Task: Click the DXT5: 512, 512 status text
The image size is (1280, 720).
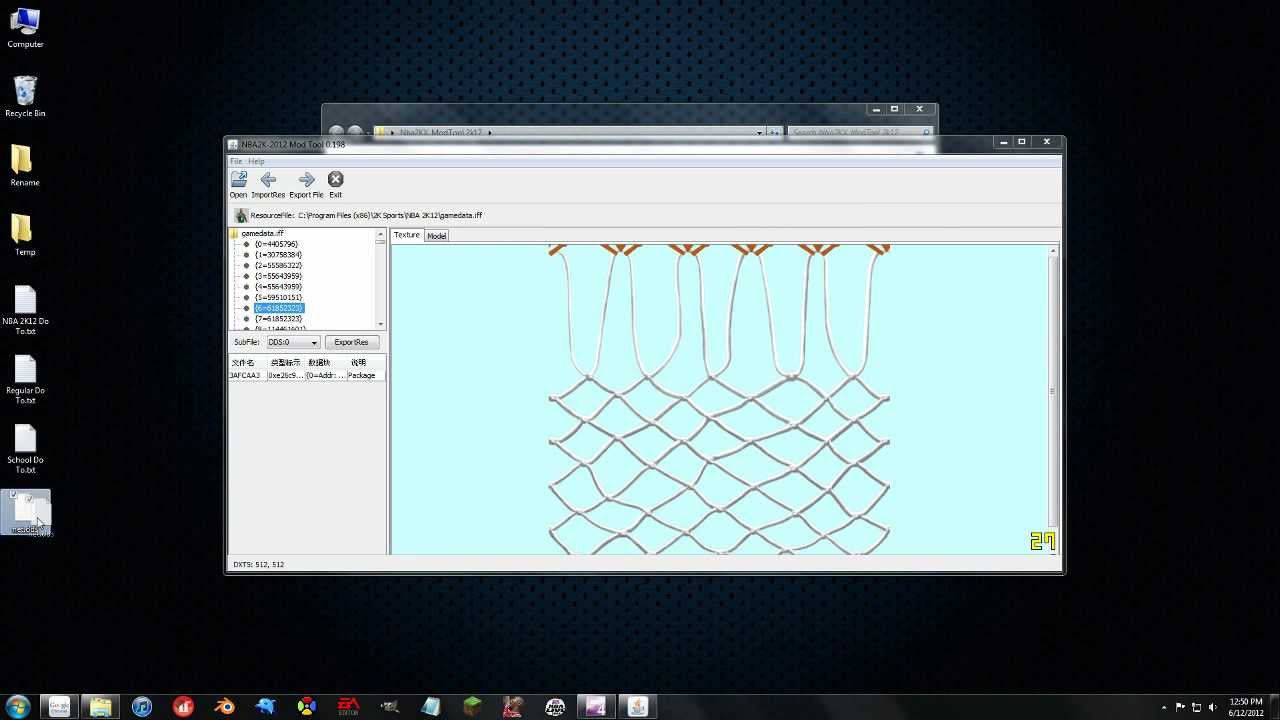Action: [x=258, y=565]
